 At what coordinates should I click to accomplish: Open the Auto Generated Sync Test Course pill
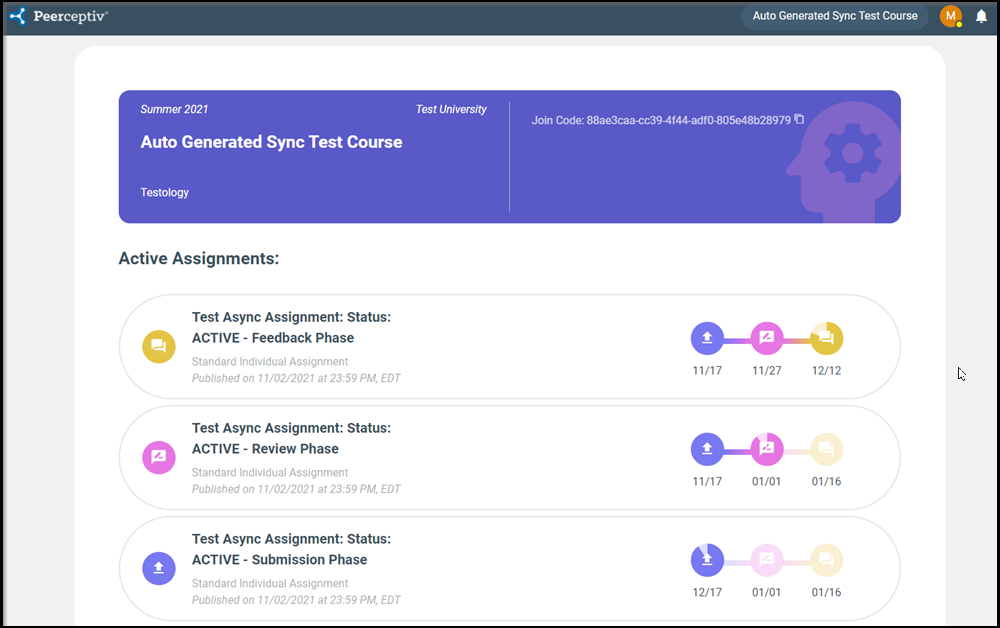835,16
